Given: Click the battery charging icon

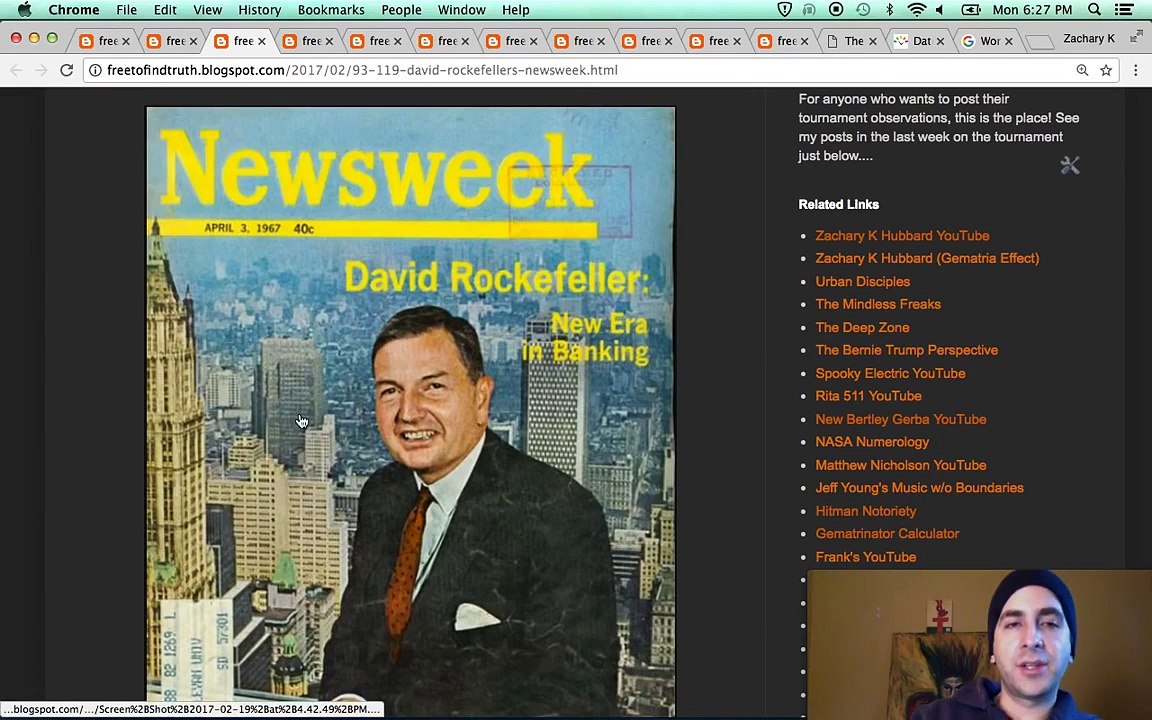Looking at the screenshot, I should pyautogui.click(x=971, y=10).
